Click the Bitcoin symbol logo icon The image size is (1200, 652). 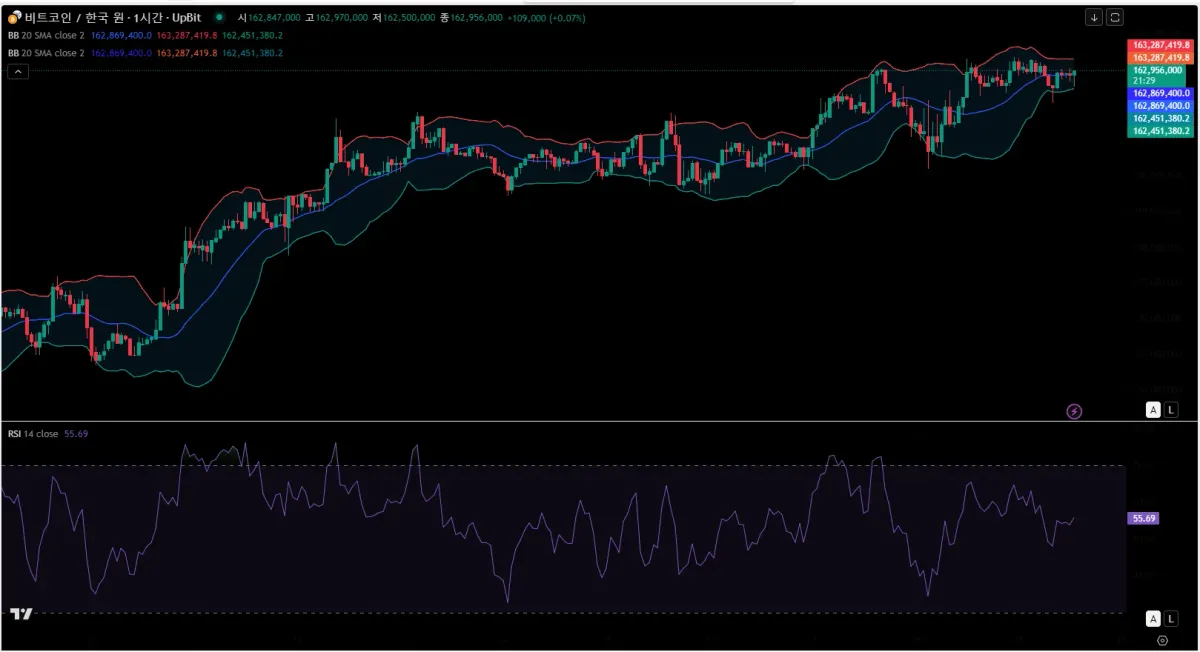pyautogui.click(x=14, y=18)
